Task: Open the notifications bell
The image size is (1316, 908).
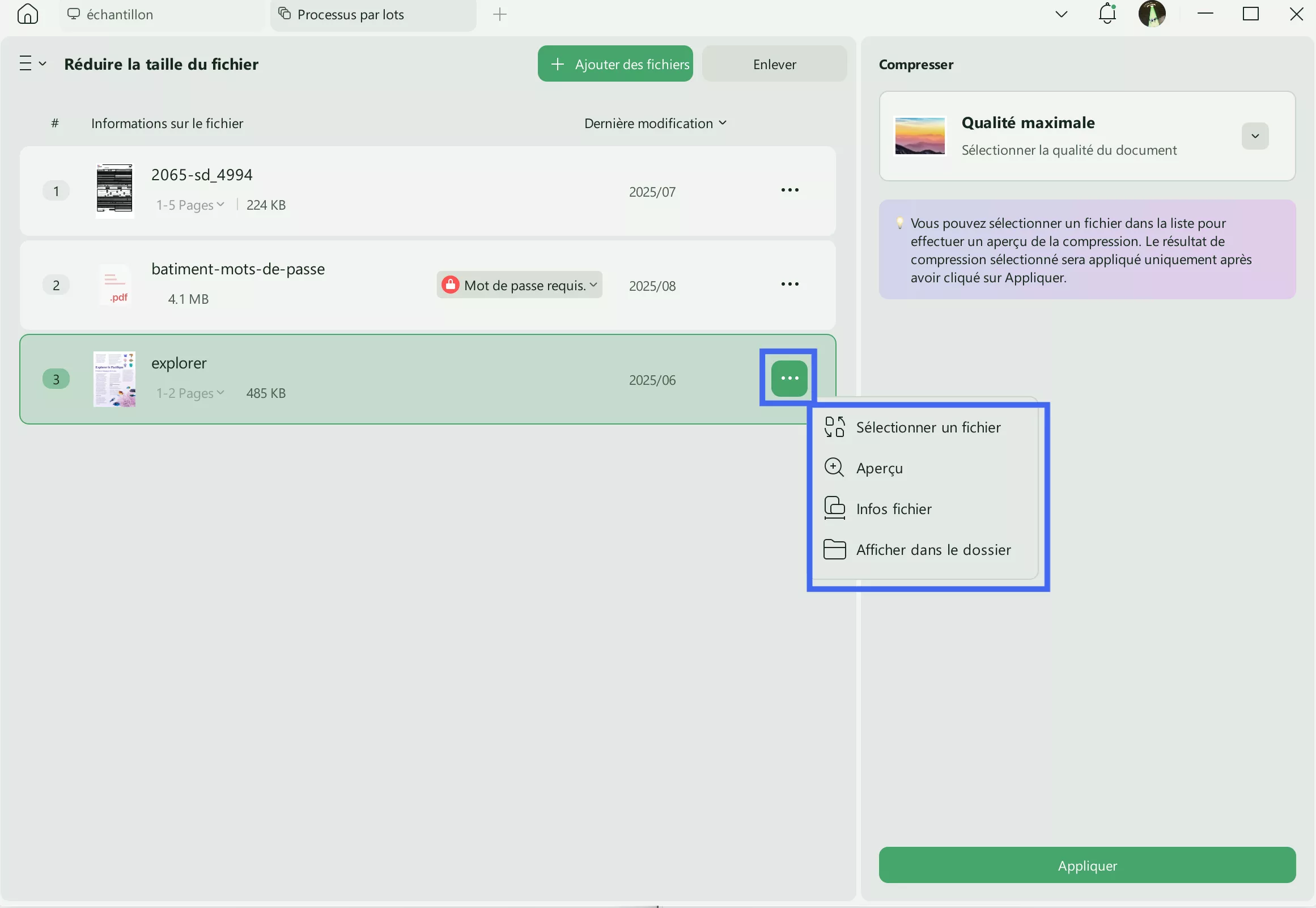Action: tap(1107, 14)
